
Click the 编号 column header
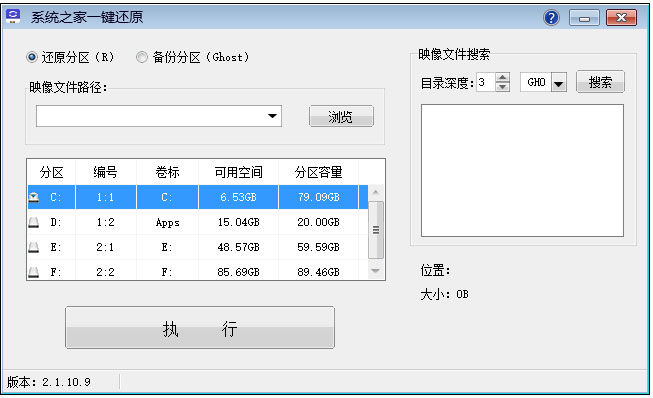pyautogui.click(x=105, y=172)
